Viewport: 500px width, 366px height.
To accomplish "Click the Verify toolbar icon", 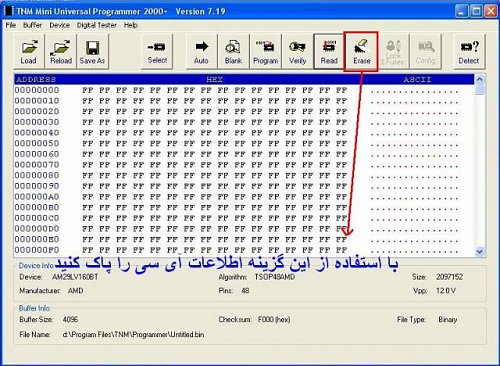I will coord(297,51).
